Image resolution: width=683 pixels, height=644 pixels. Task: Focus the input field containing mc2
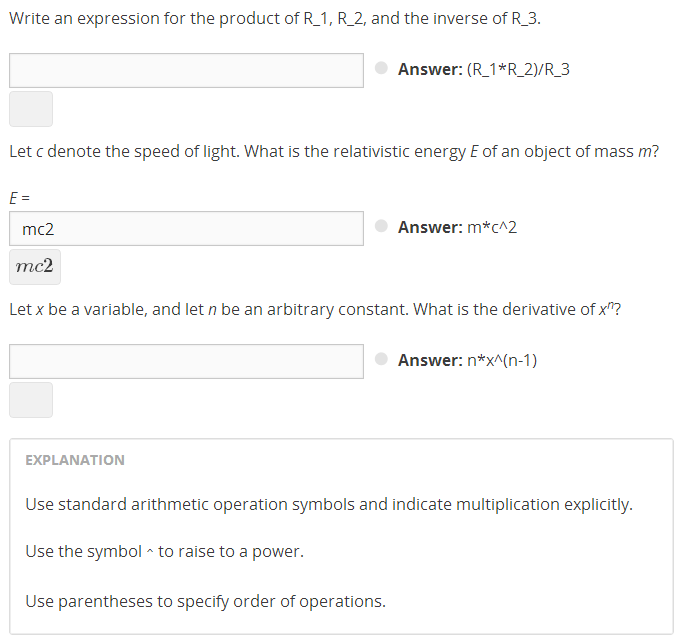click(186, 228)
